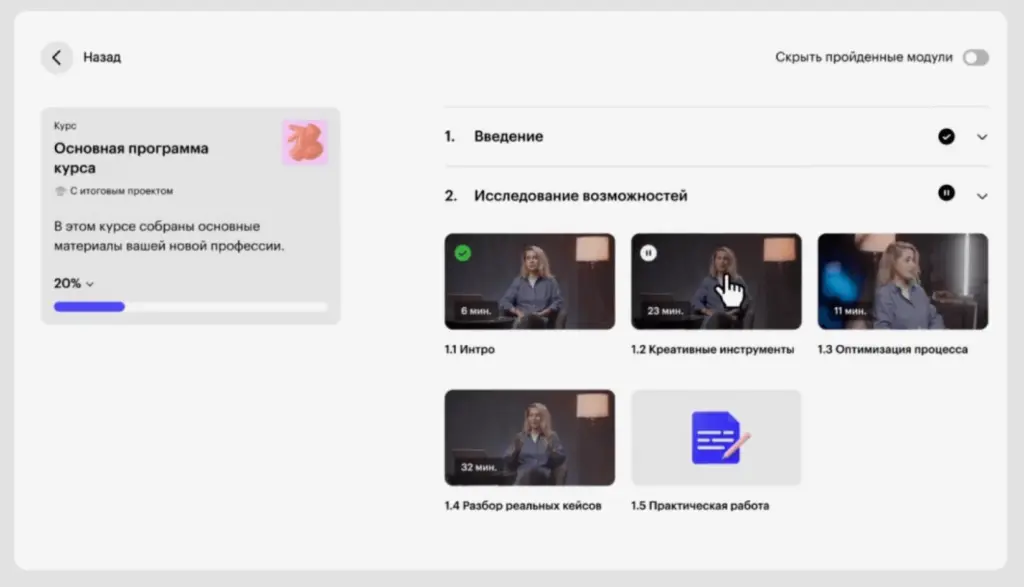Open the document icon in 1.5 Практическая работа
The image size is (1024, 587).
click(715, 436)
